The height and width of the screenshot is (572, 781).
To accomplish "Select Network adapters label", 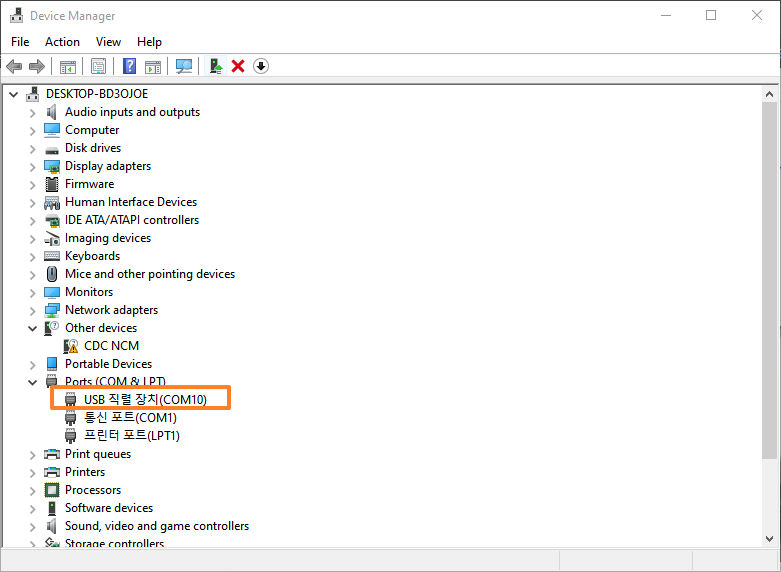I will 112,310.
